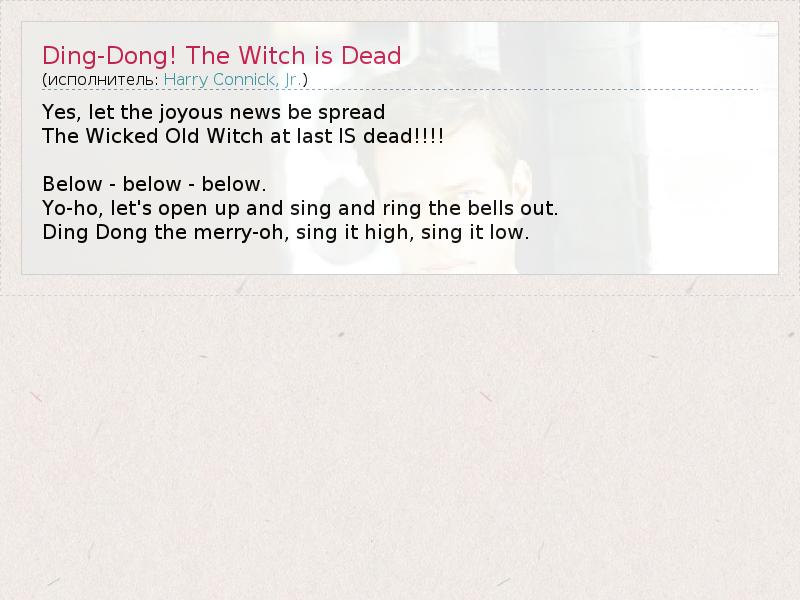Click the word Dead in the title

(371, 55)
